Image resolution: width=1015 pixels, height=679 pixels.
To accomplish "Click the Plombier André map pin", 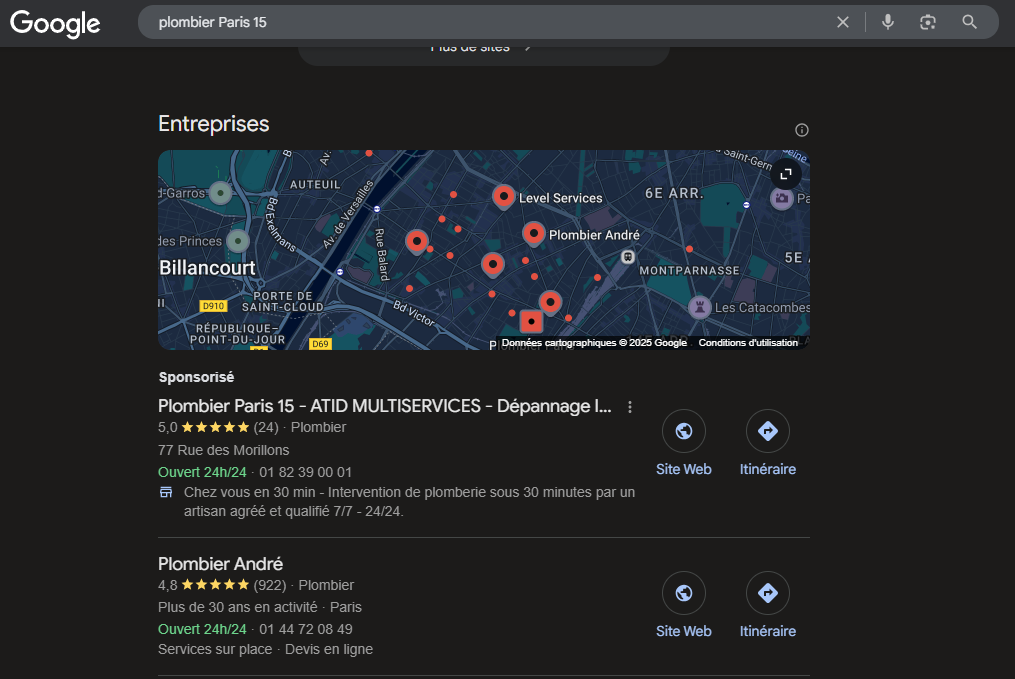I will [x=533, y=234].
